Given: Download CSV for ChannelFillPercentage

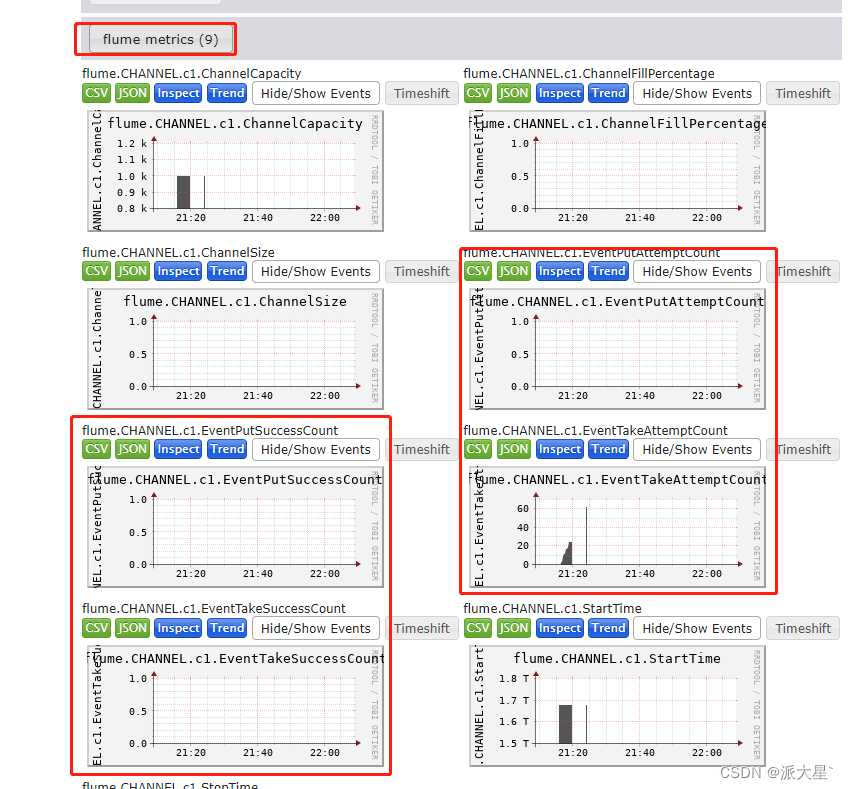Looking at the screenshot, I should pyautogui.click(x=478, y=93).
